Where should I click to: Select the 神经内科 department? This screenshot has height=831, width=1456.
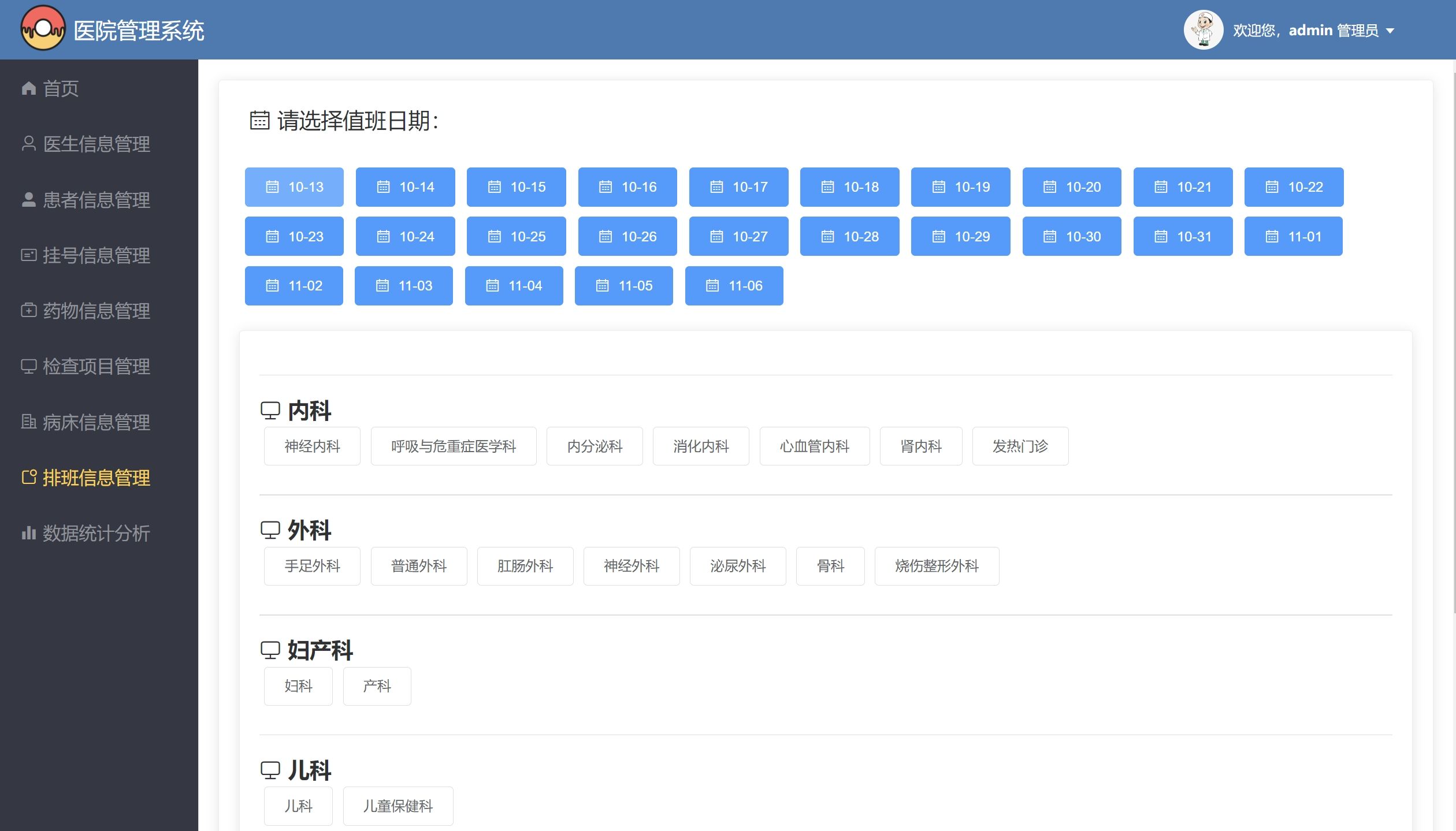point(312,446)
